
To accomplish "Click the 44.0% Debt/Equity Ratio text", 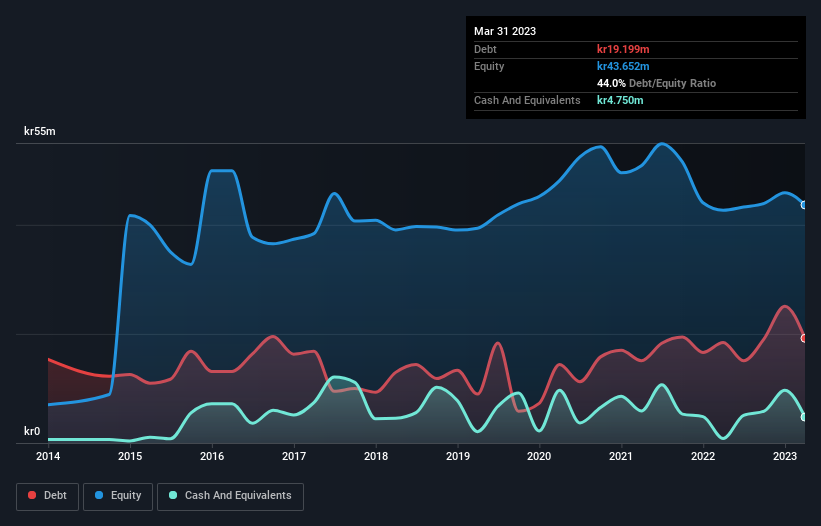I will pyautogui.click(x=657, y=83).
